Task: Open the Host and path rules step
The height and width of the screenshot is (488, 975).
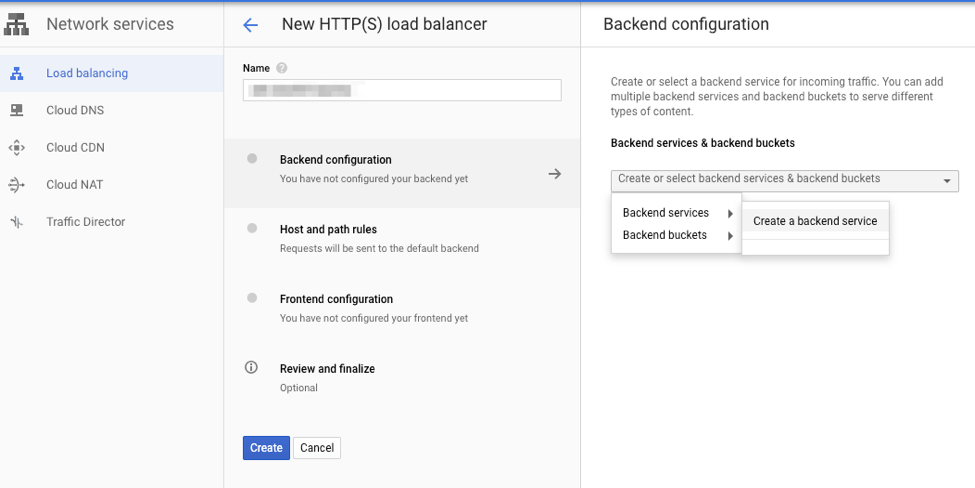Action: pyautogui.click(x=328, y=230)
